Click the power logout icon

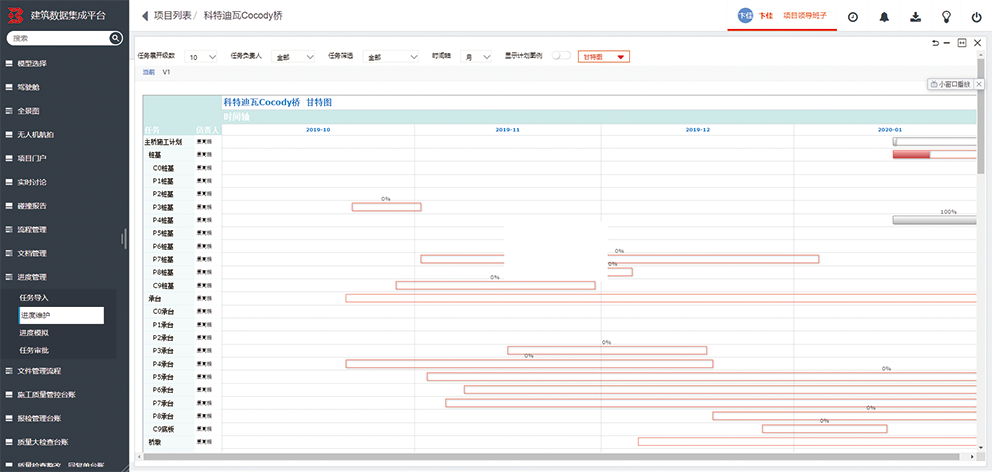976,17
